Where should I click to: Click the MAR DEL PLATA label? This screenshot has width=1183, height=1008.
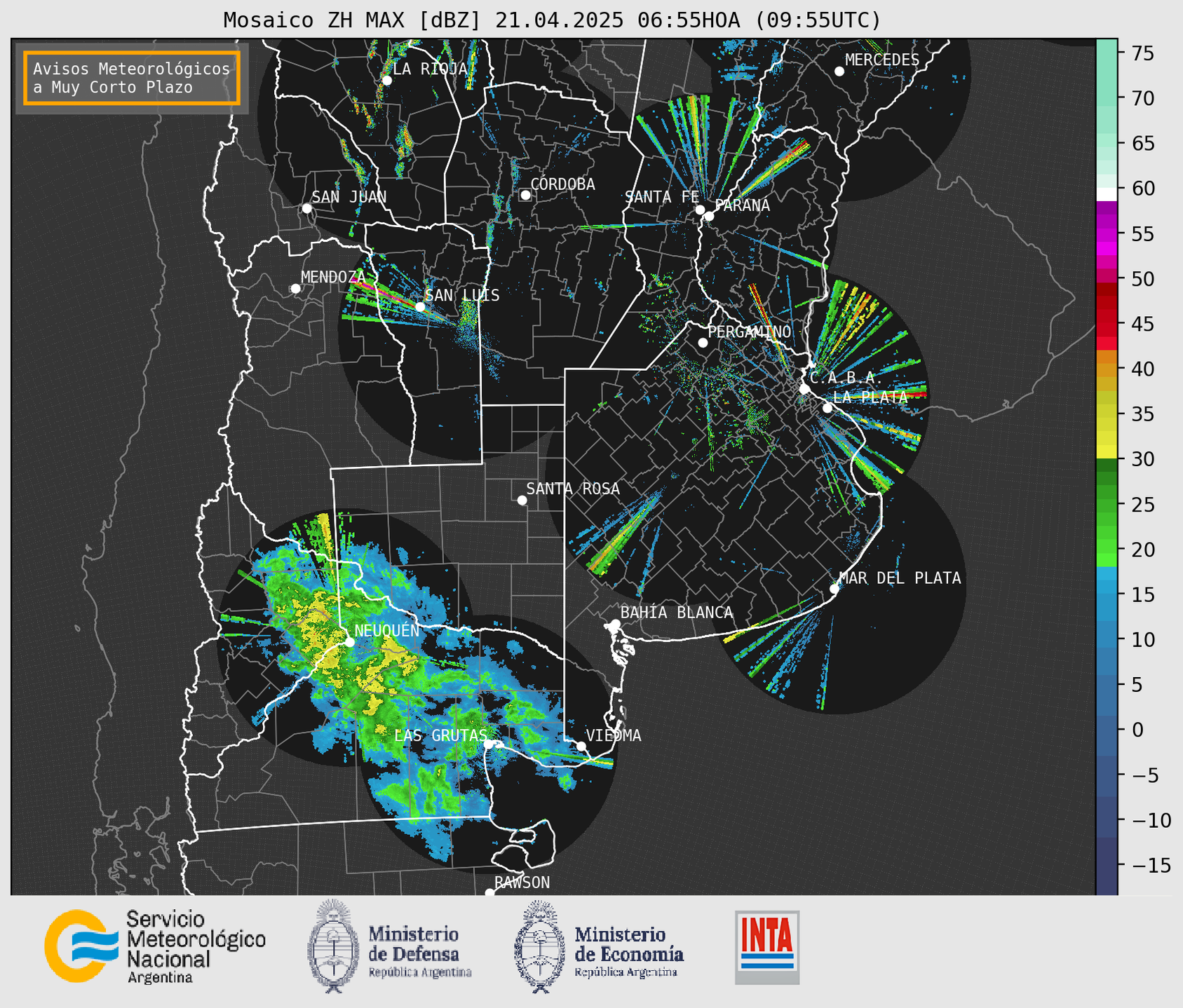(x=900, y=578)
